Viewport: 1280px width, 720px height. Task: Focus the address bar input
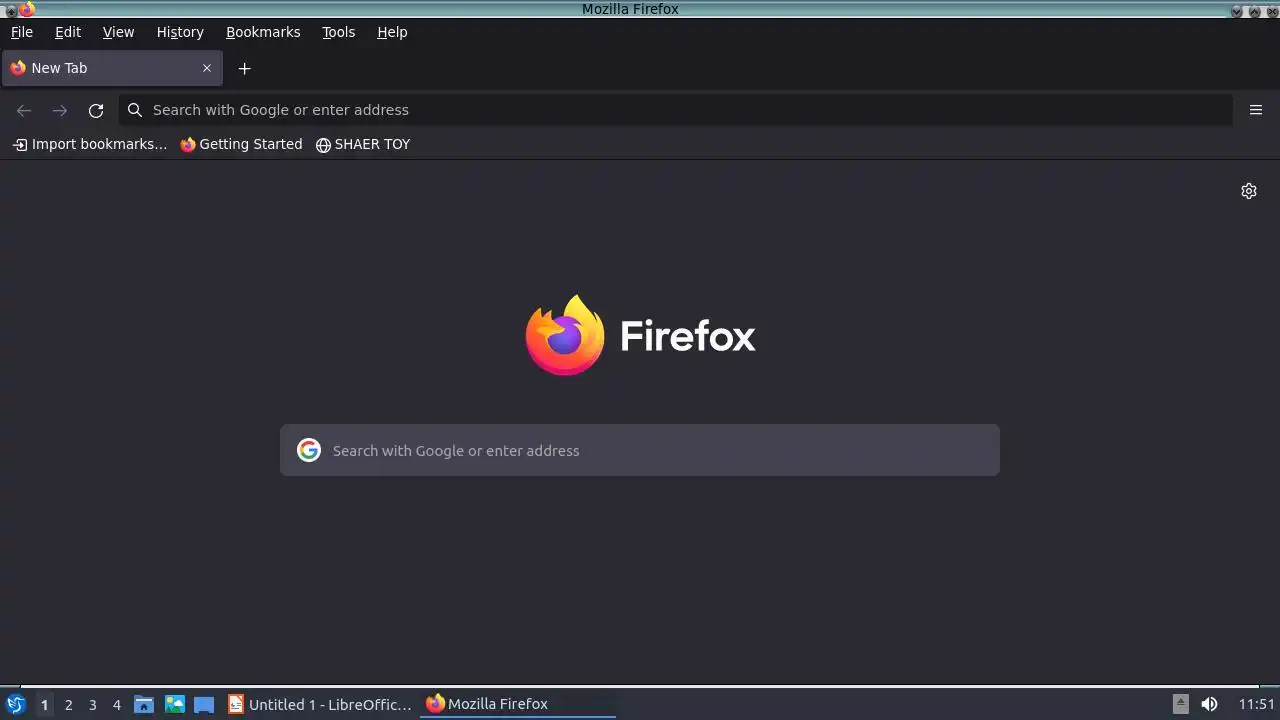tap(676, 110)
